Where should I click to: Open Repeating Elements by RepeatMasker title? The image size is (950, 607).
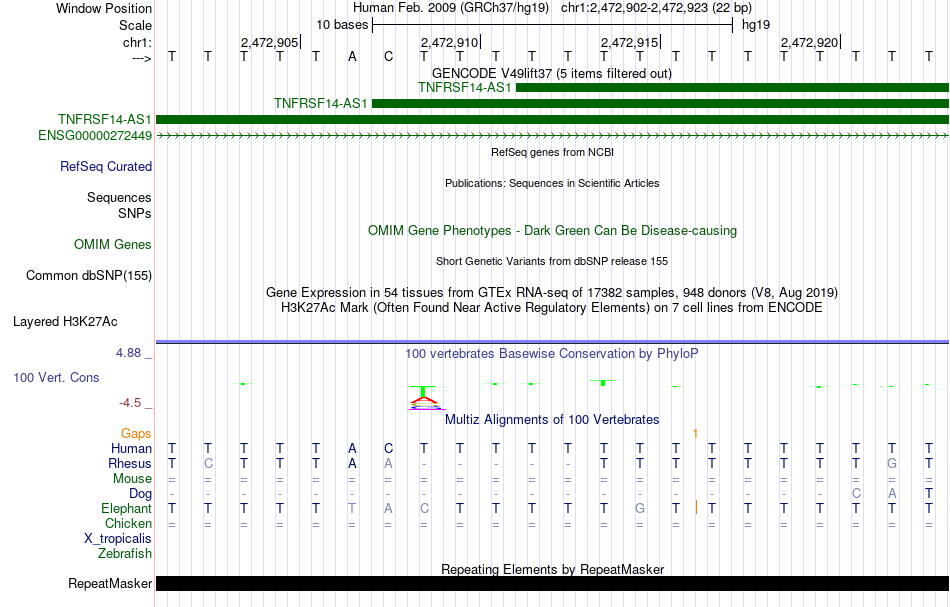click(552, 569)
